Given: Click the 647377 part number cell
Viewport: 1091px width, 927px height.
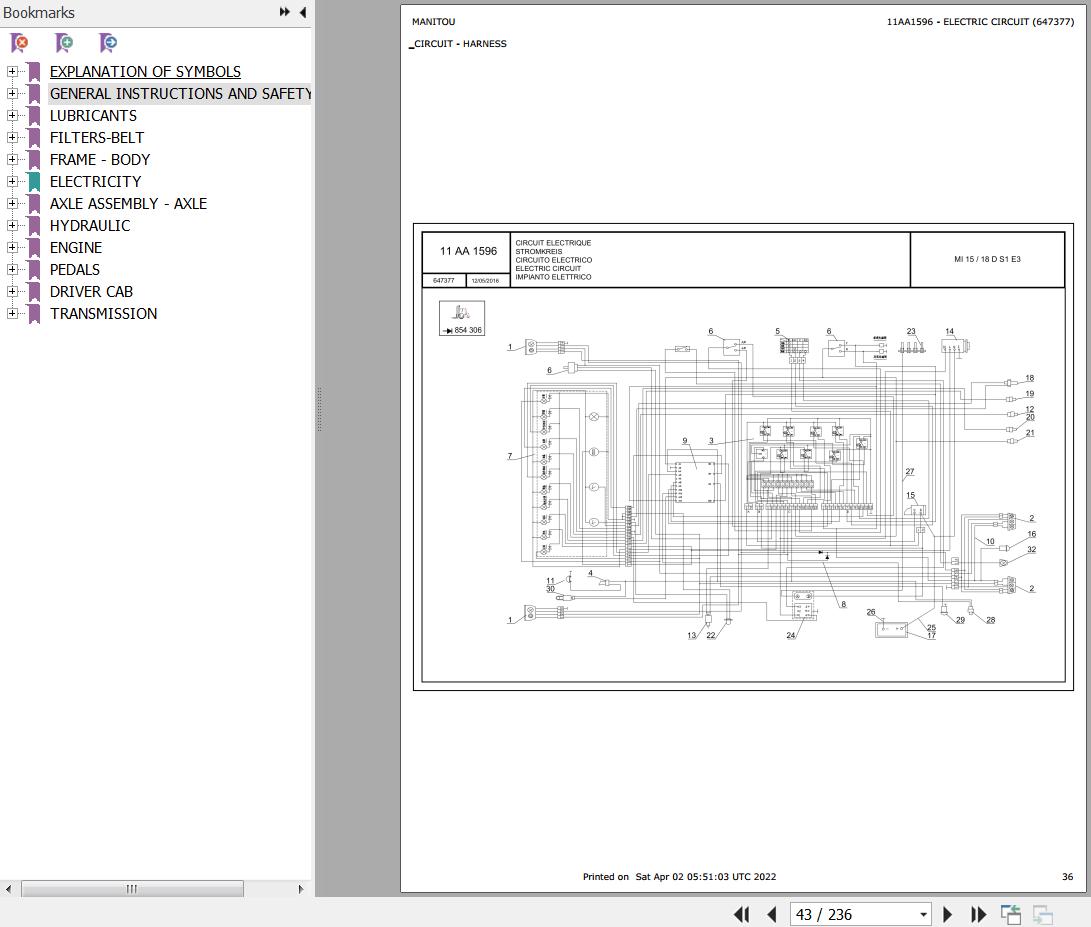Looking at the screenshot, I should coord(444,280).
